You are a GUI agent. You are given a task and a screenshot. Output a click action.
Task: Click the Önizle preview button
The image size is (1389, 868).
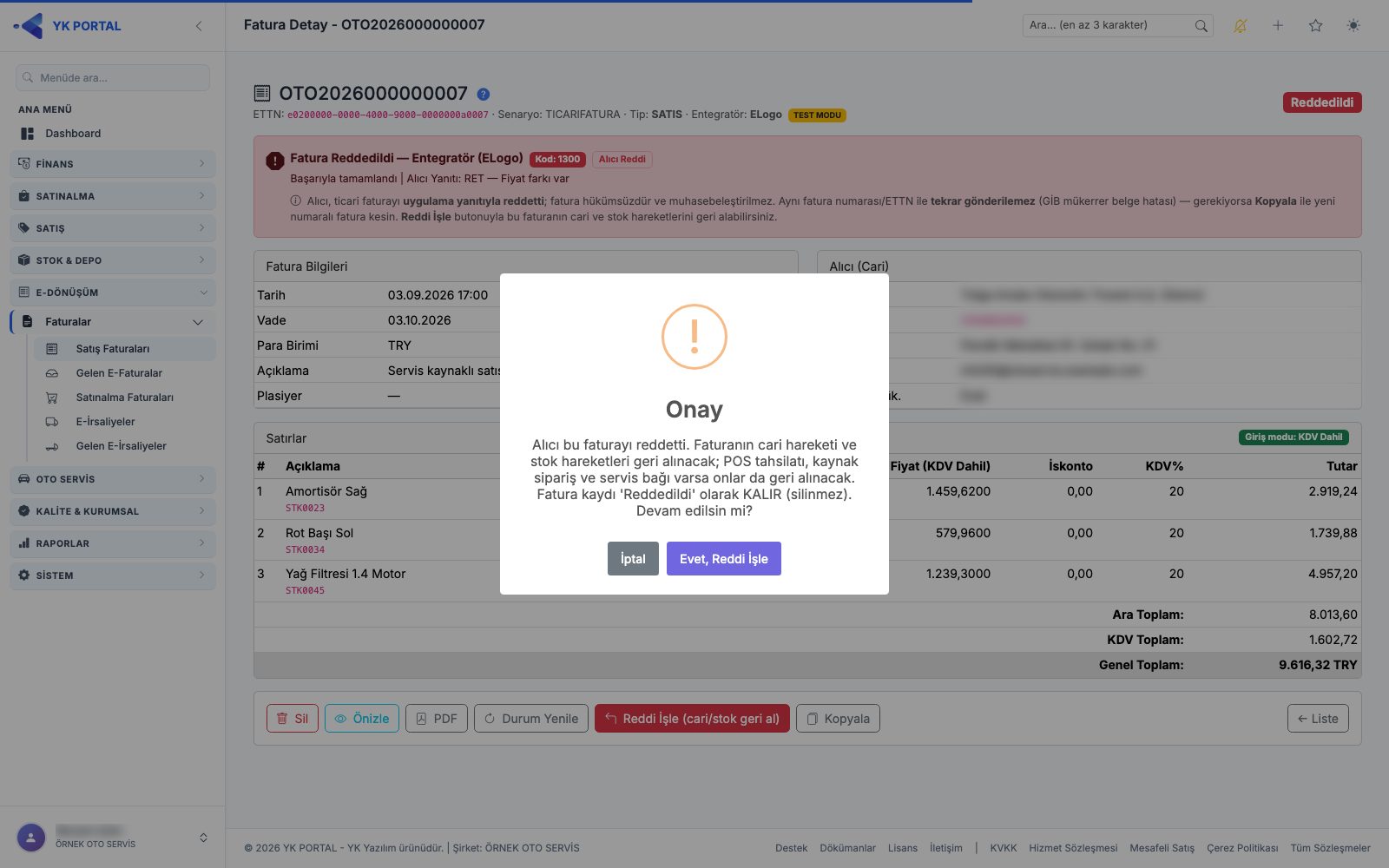click(362, 719)
